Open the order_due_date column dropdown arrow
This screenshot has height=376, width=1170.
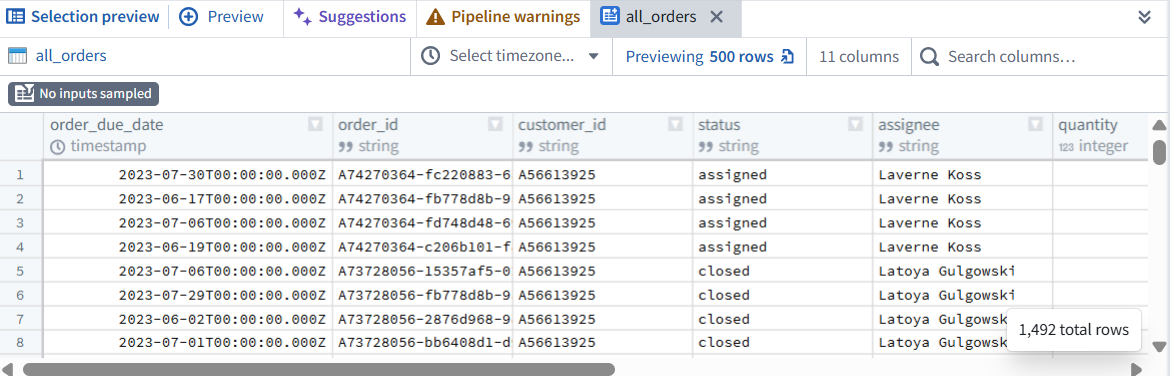(316, 125)
